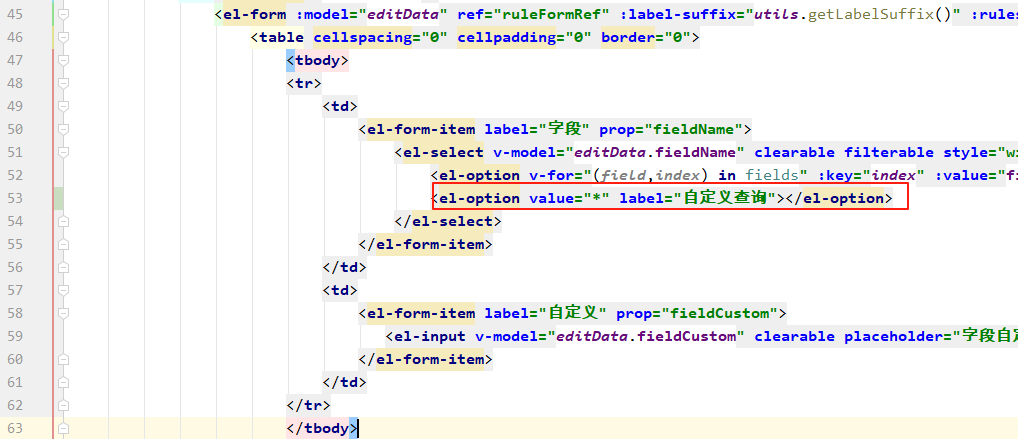Viewport: 1018px width, 439px height.
Task: Click the closing /tbody tag on line 63
Action: pyautogui.click(x=321, y=429)
